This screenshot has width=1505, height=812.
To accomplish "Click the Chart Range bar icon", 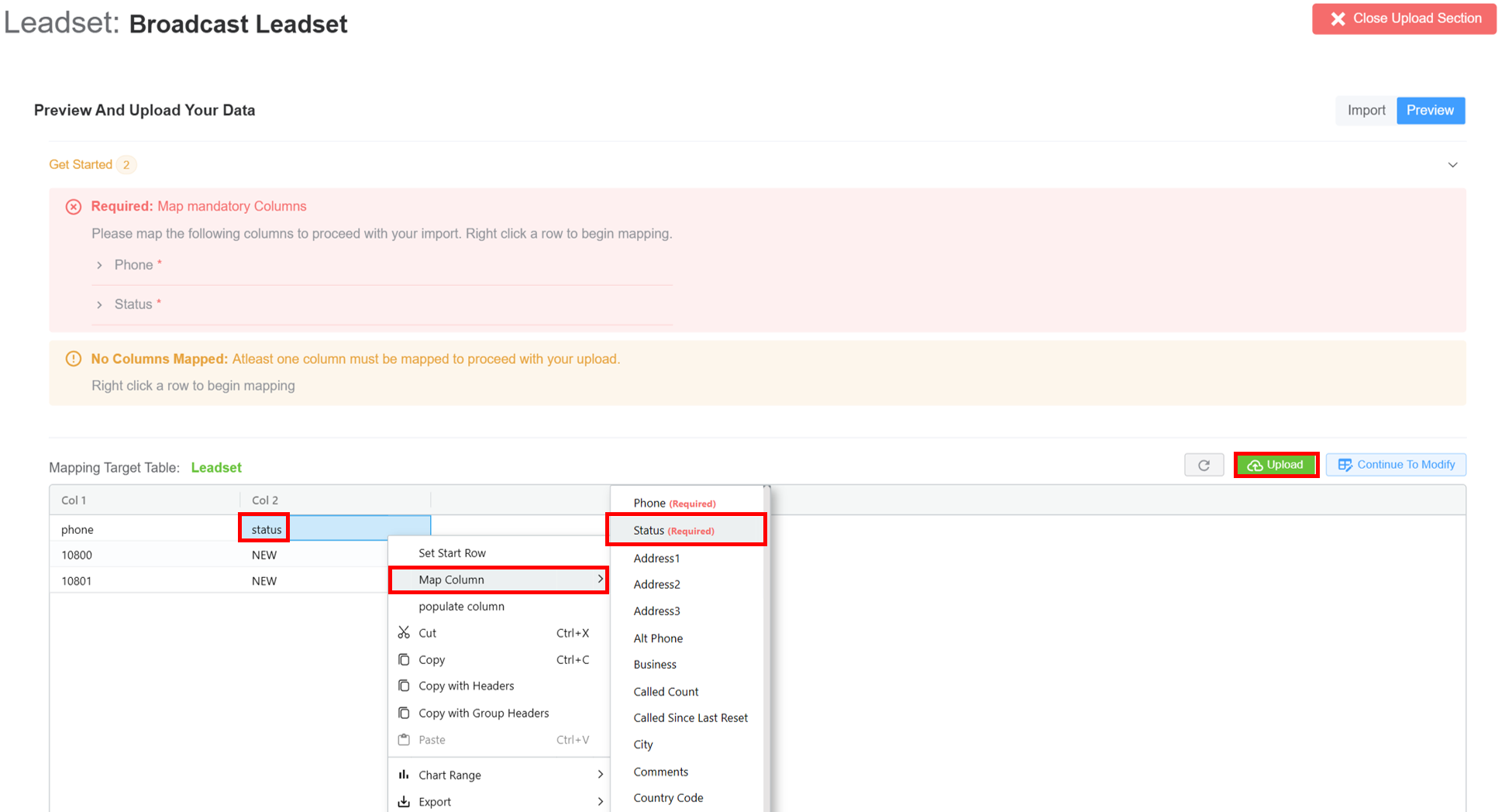I will pyautogui.click(x=404, y=775).
